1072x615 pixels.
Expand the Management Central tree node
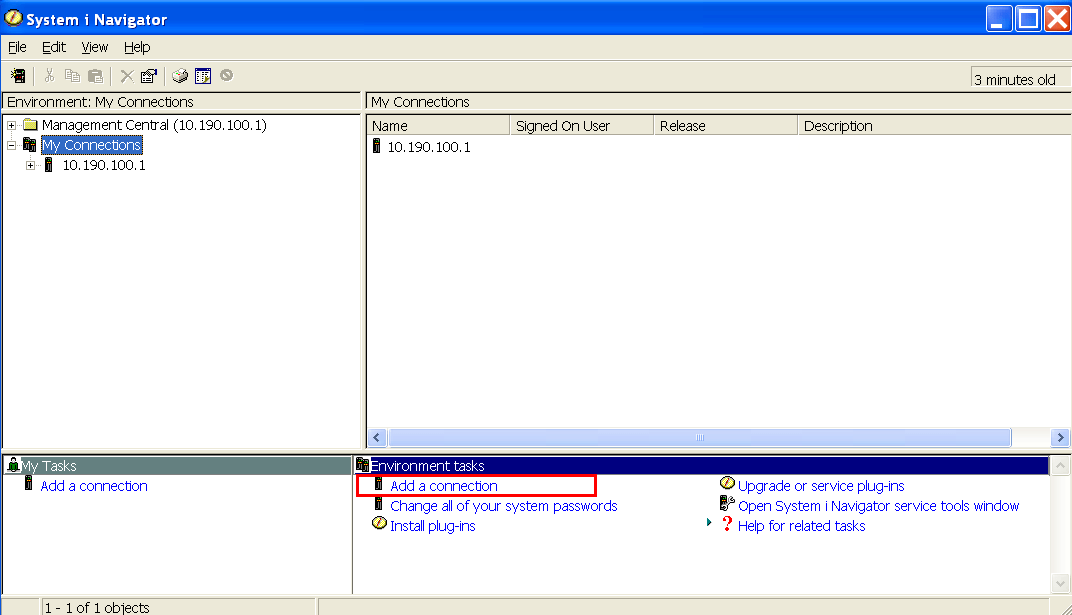click(11, 125)
